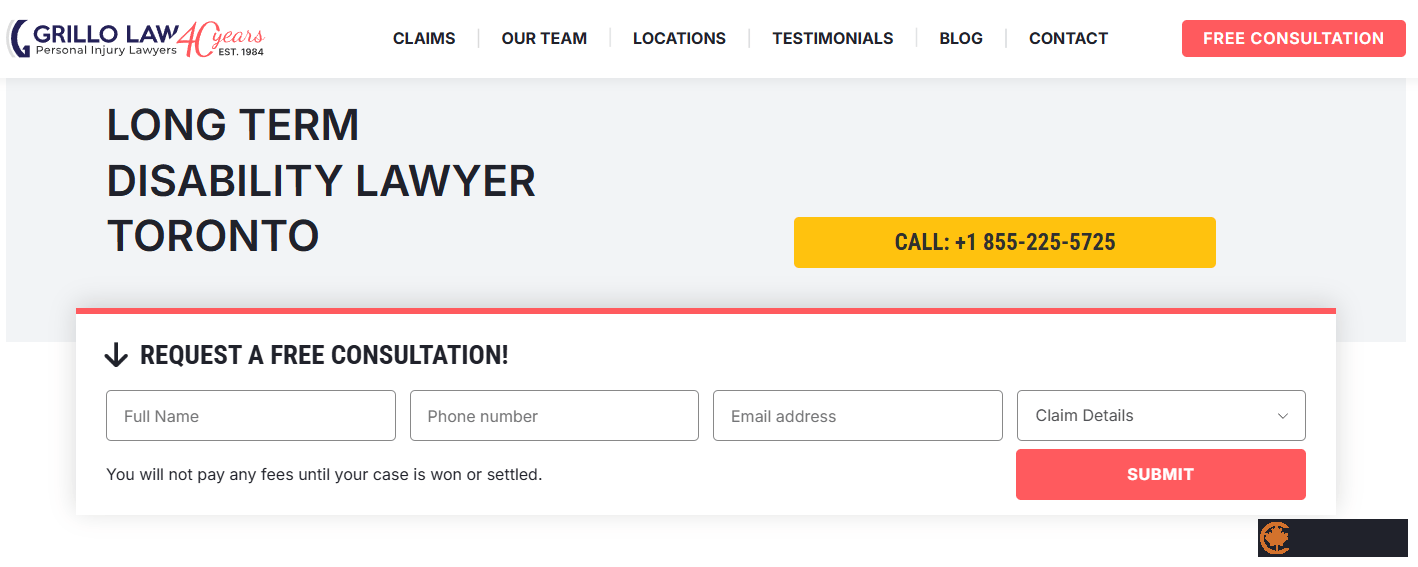1418x567 pixels.
Task: Open the Claims menu
Action: [x=424, y=38]
